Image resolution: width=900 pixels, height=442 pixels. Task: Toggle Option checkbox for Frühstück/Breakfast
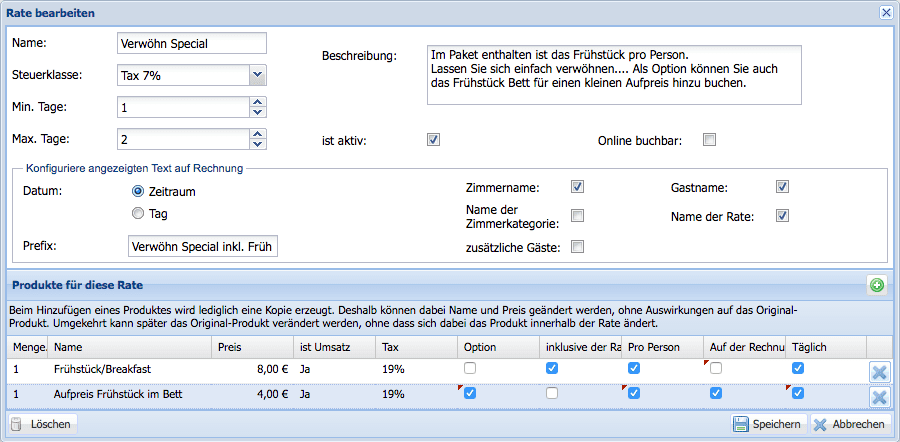pos(470,369)
